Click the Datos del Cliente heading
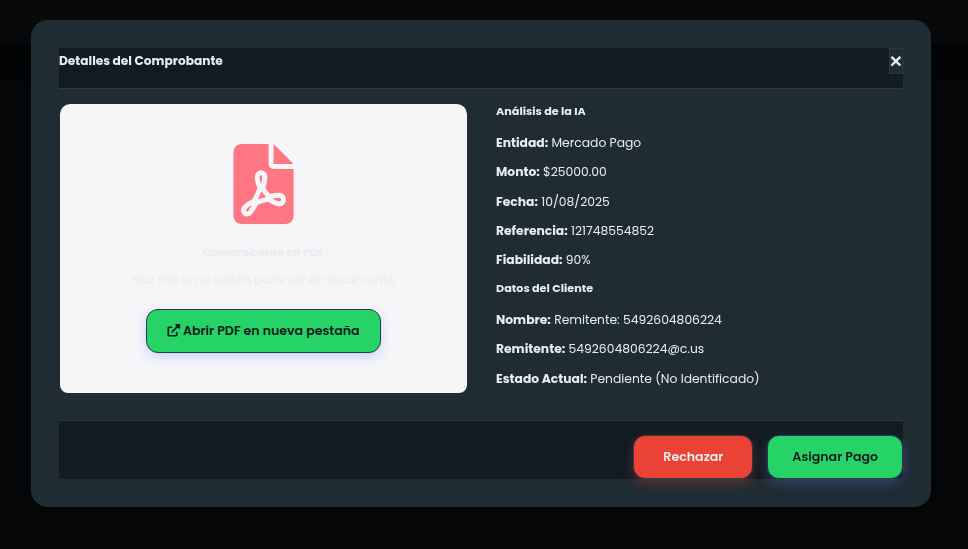Viewport: 968px width, 549px height. (x=544, y=288)
